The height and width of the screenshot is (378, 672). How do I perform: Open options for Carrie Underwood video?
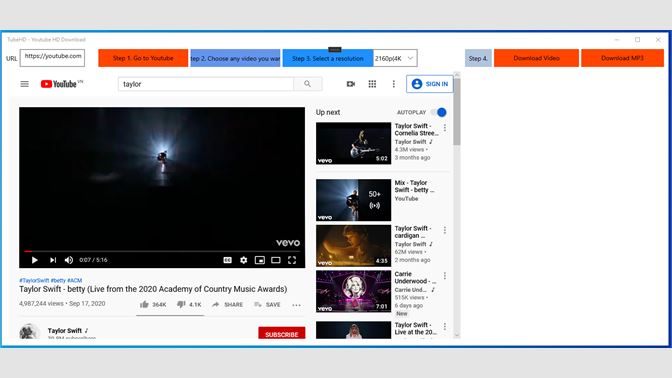[445, 276]
